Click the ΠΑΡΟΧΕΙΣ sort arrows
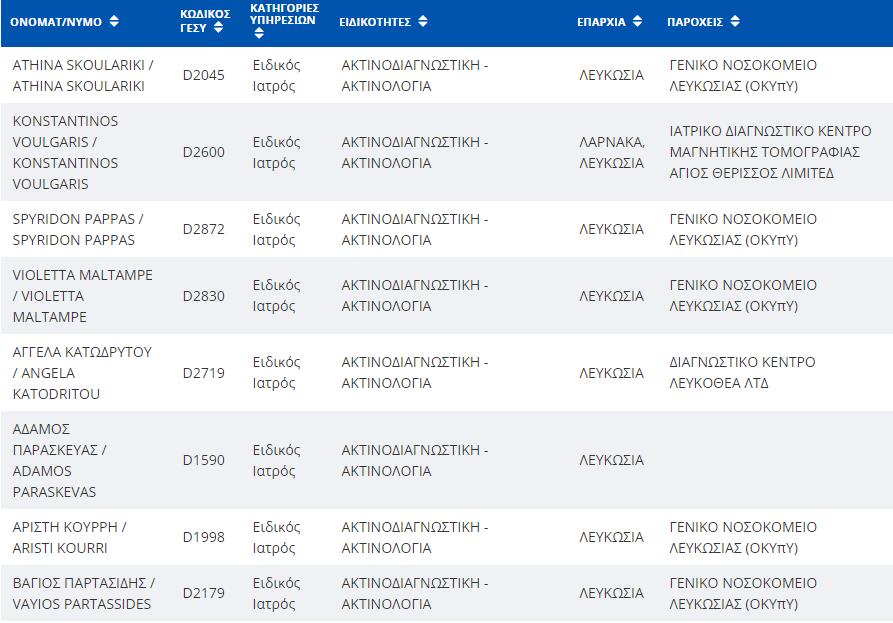Viewport: 893px width, 623px height. (735, 22)
